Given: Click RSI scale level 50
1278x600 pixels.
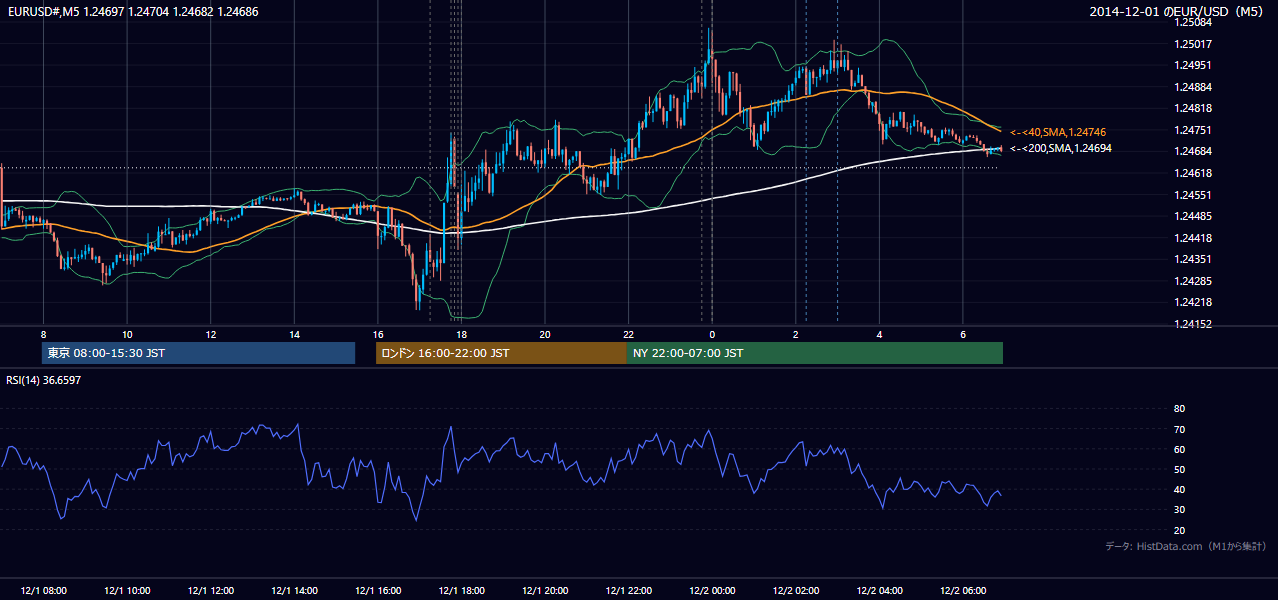Looking at the screenshot, I should click(x=1179, y=469).
